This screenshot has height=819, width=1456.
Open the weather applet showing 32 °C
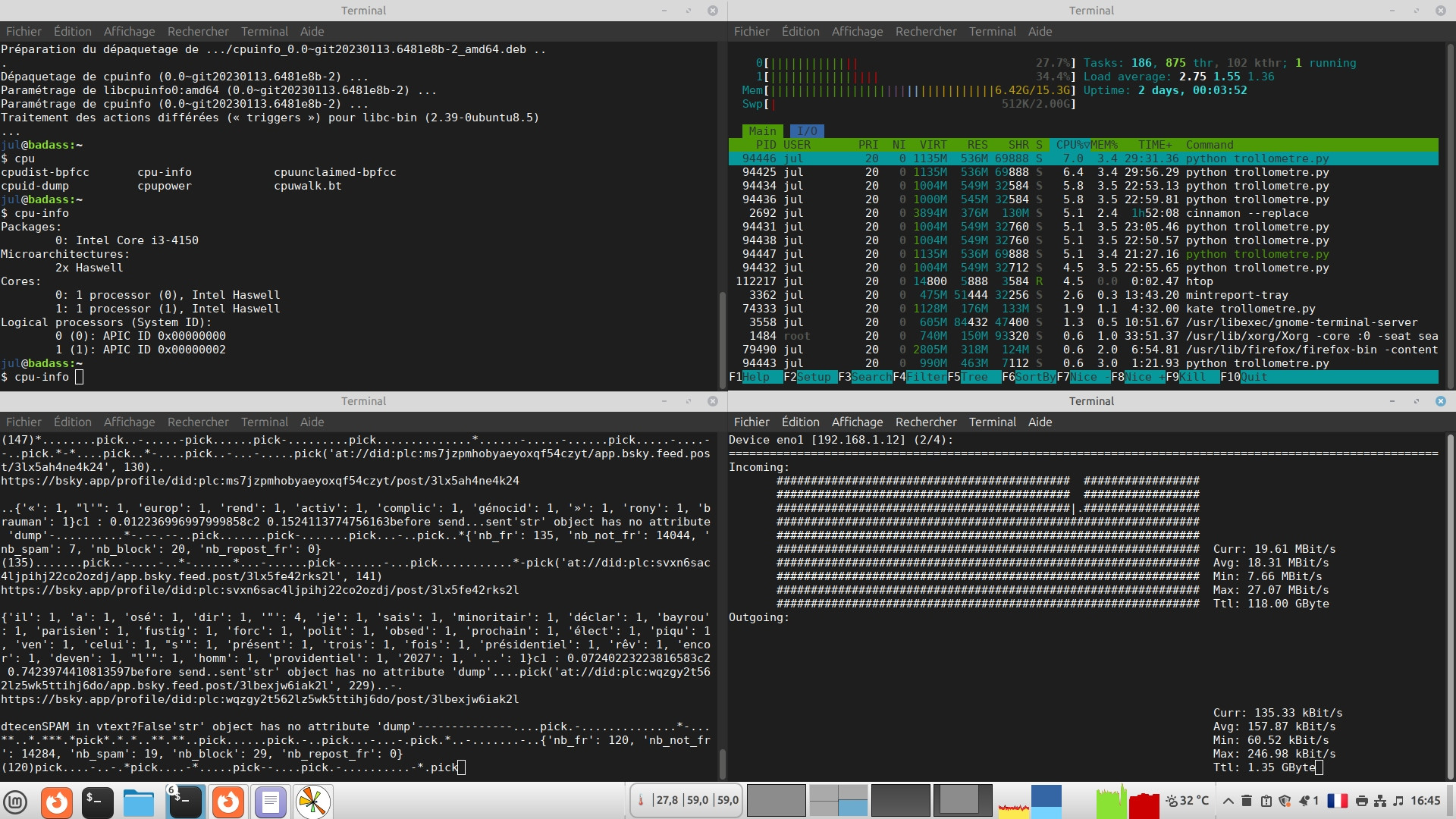[x=1188, y=801]
